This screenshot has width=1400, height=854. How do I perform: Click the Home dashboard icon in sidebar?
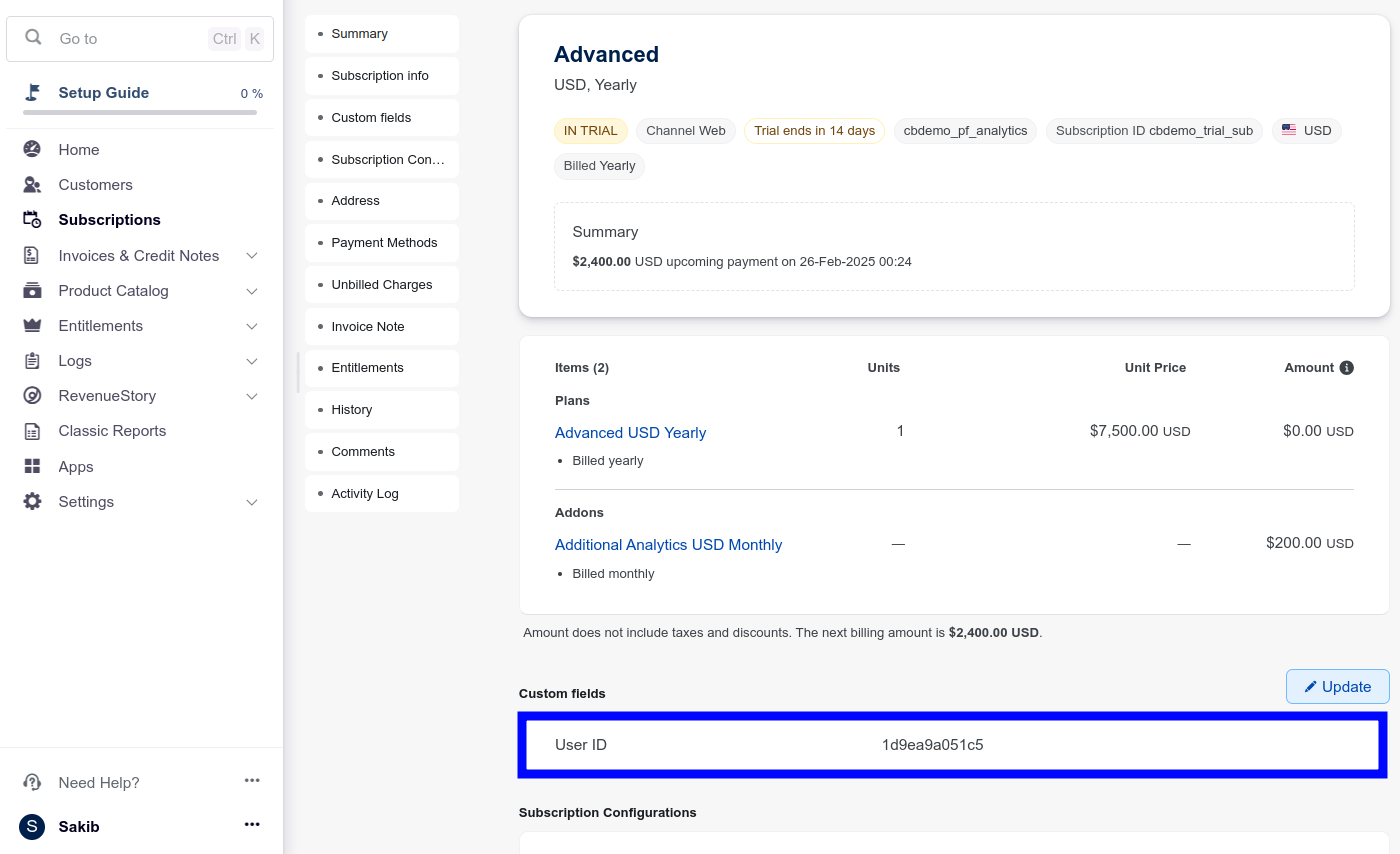coord(32,150)
